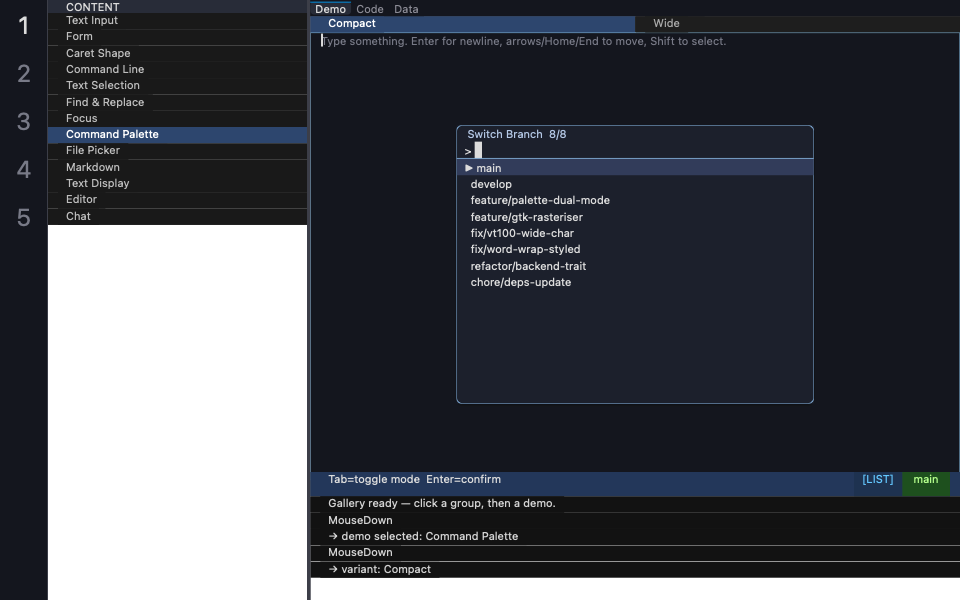This screenshot has height=600, width=960.
Task: Select the feature/gtk-rasteriser branch
Action: tap(635, 217)
